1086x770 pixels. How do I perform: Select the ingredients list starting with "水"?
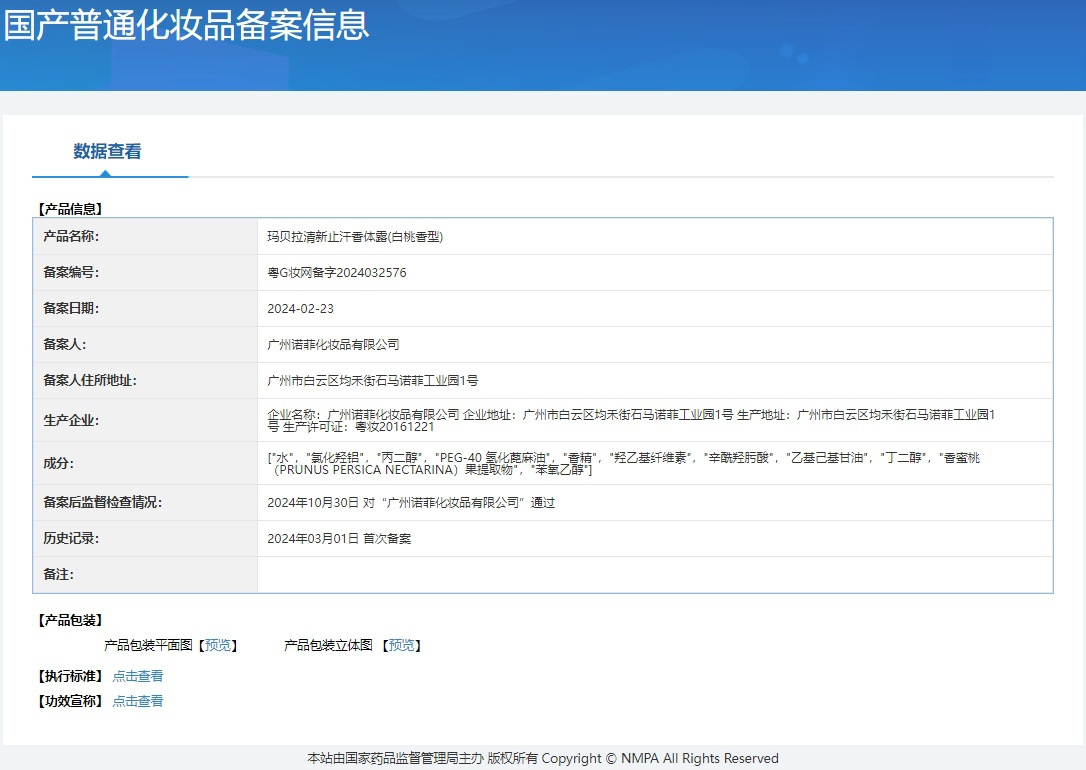pyautogui.click(x=623, y=463)
